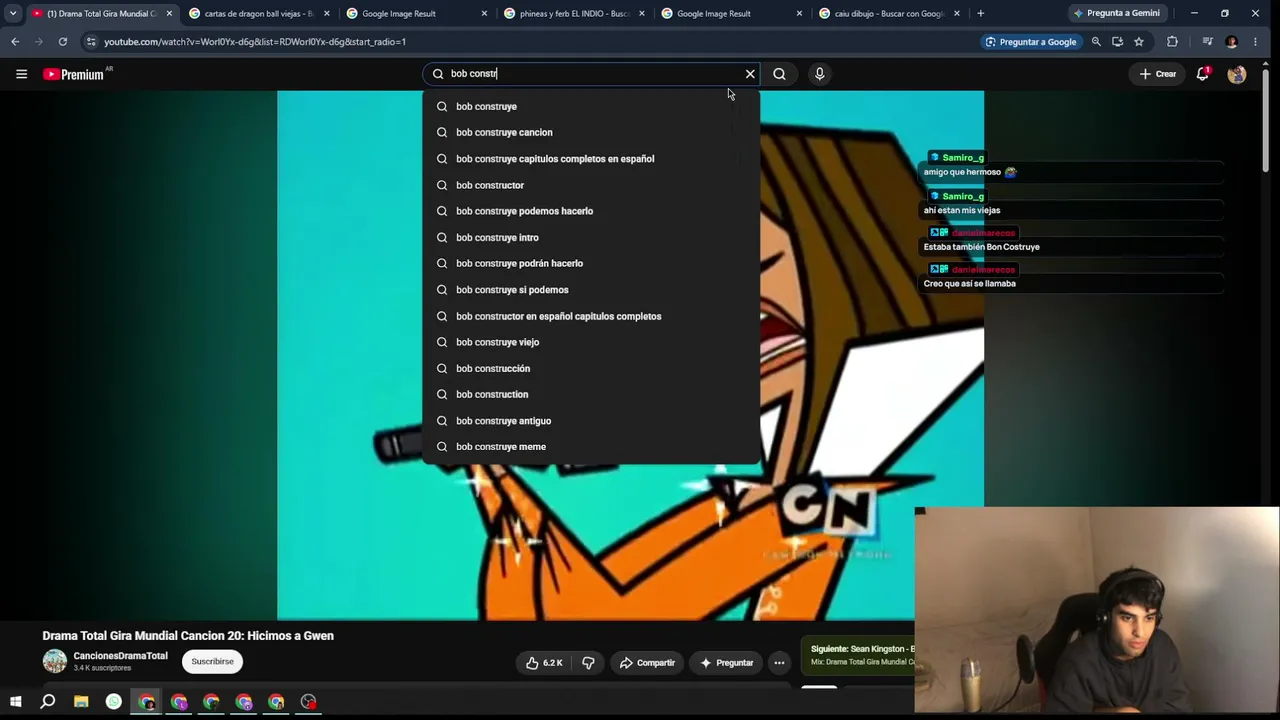
Task: Expand the tab search dropdown arrow
Action: (x=13, y=14)
